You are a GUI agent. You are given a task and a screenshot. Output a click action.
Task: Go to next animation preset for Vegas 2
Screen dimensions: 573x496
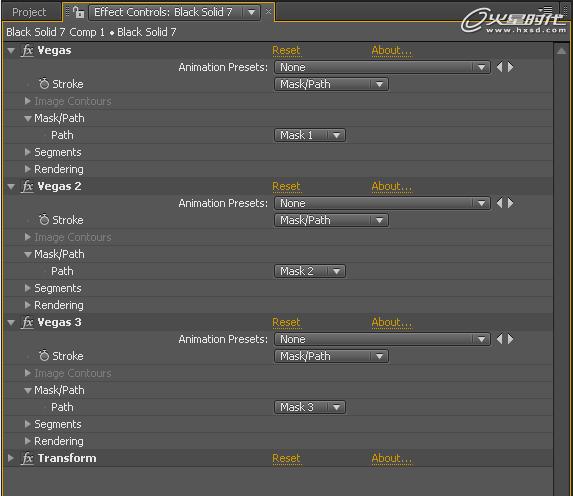coord(511,203)
